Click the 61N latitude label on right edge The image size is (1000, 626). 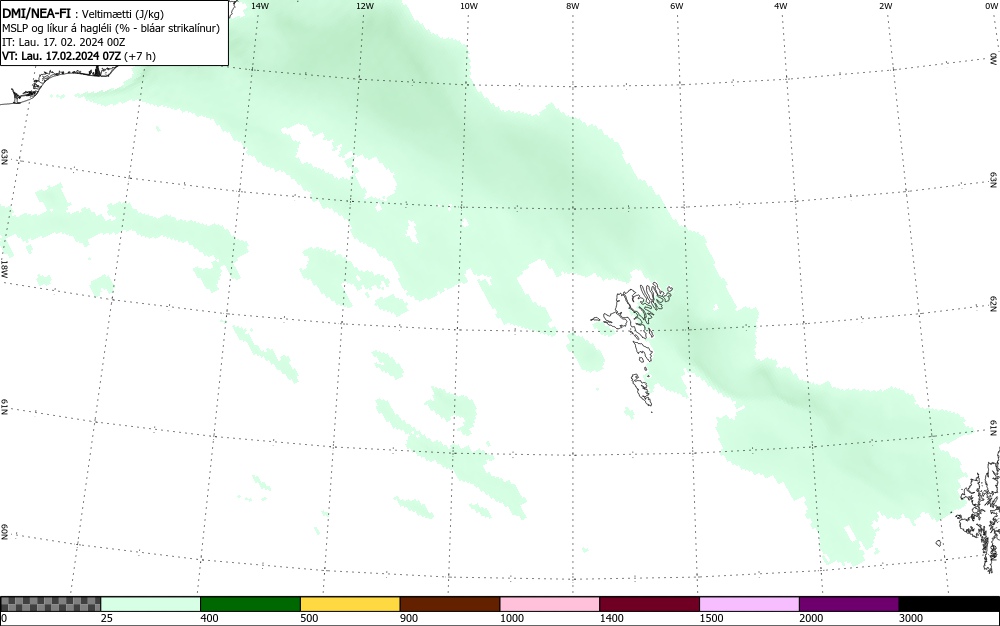994,428
